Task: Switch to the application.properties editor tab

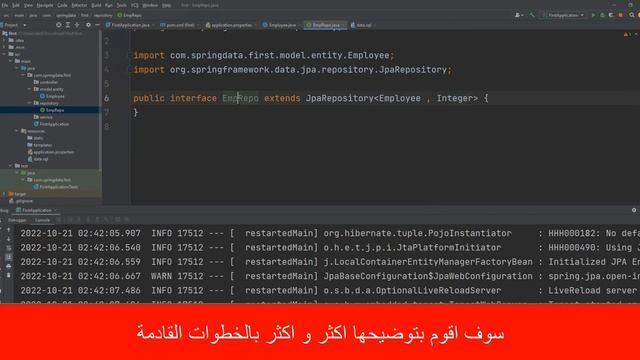Action: point(231,25)
